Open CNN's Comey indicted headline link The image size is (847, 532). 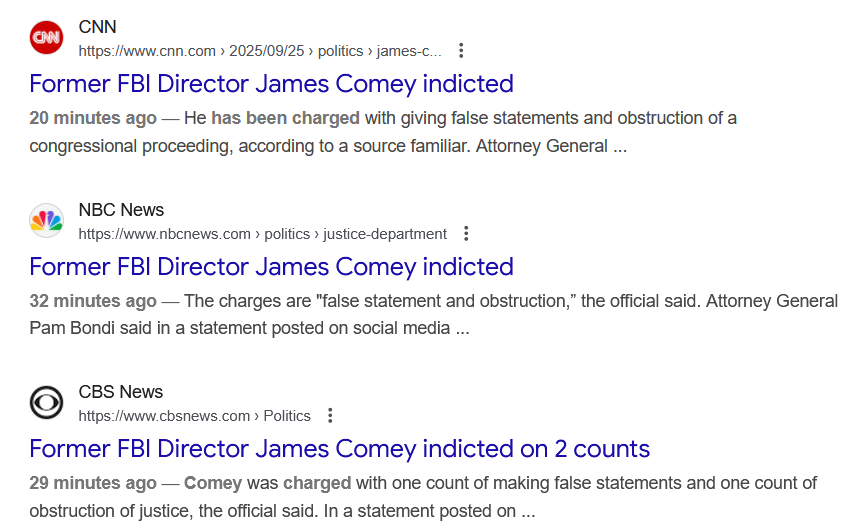click(271, 83)
